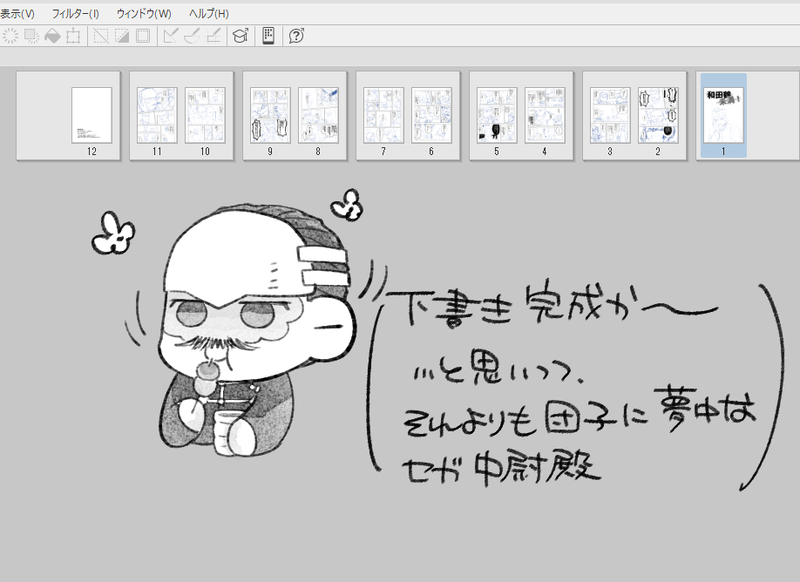
Task: Select page 5 thumbnail
Action: tap(497, 115)
